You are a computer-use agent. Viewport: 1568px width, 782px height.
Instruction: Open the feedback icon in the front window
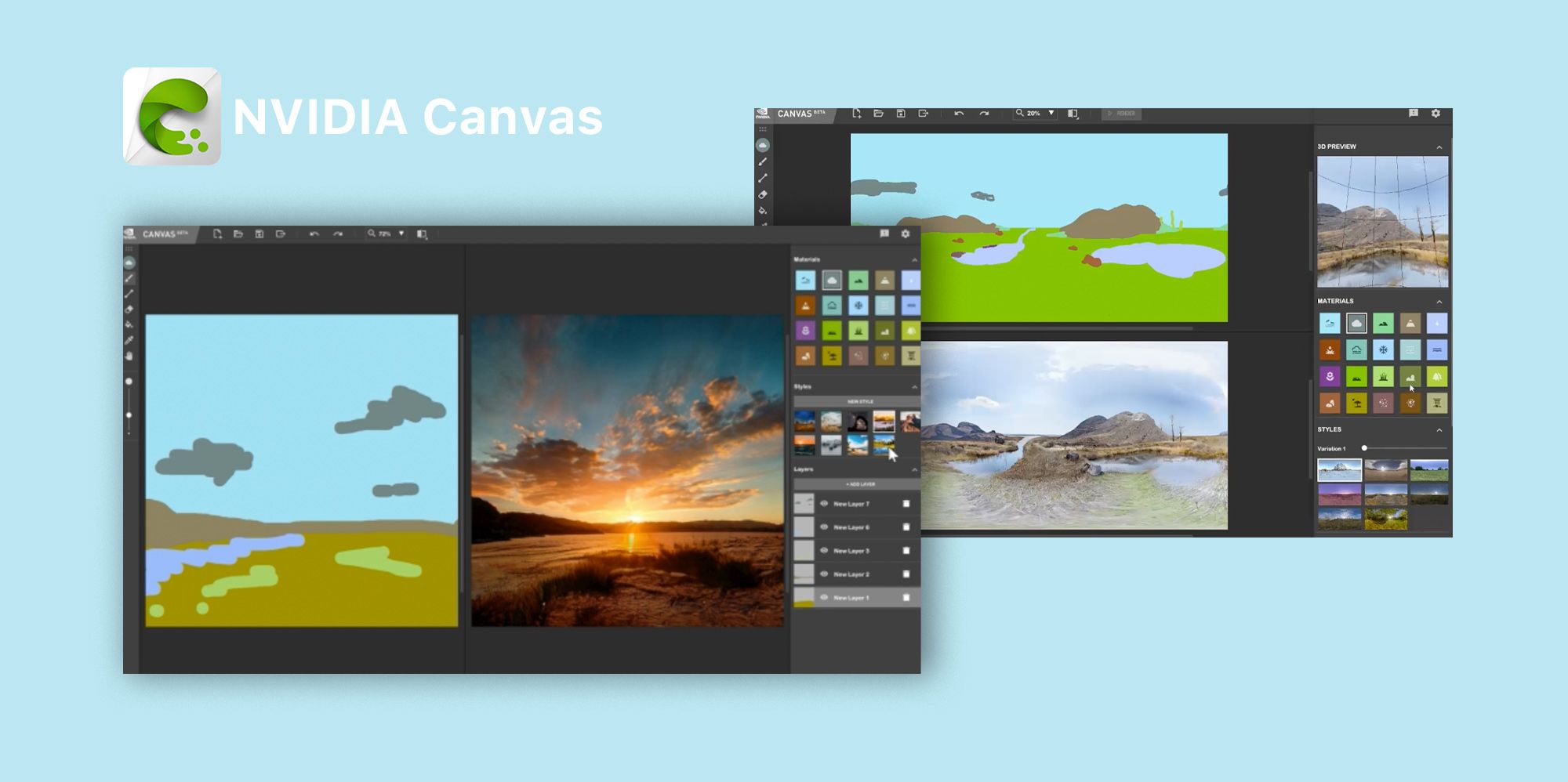click(x=884, y=234)
